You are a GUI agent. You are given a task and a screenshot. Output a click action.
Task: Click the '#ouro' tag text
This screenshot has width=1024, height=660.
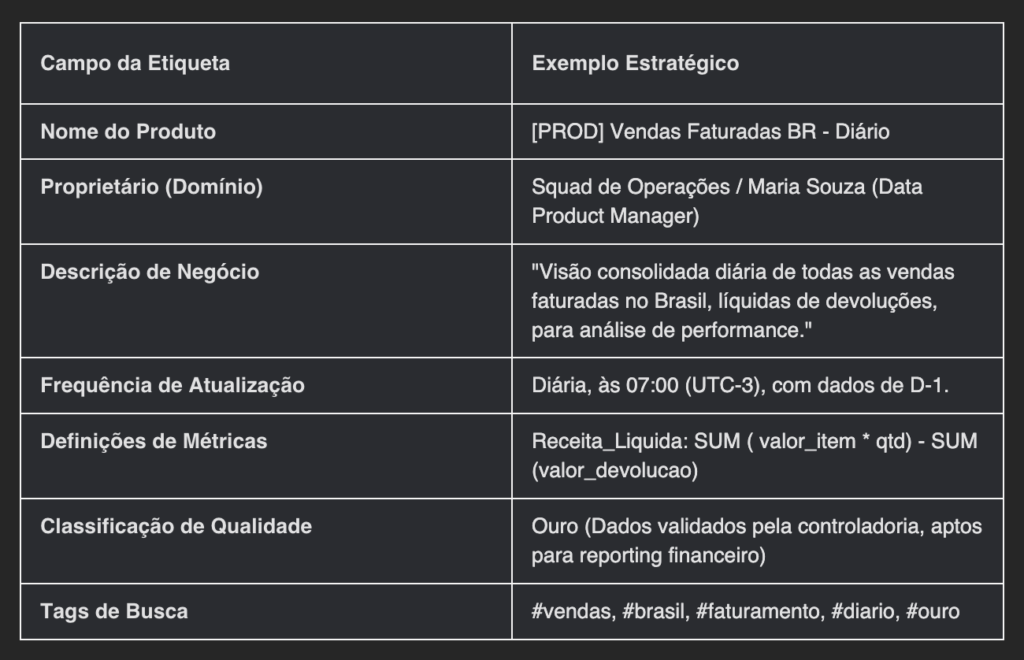click(x=933, y=612)
